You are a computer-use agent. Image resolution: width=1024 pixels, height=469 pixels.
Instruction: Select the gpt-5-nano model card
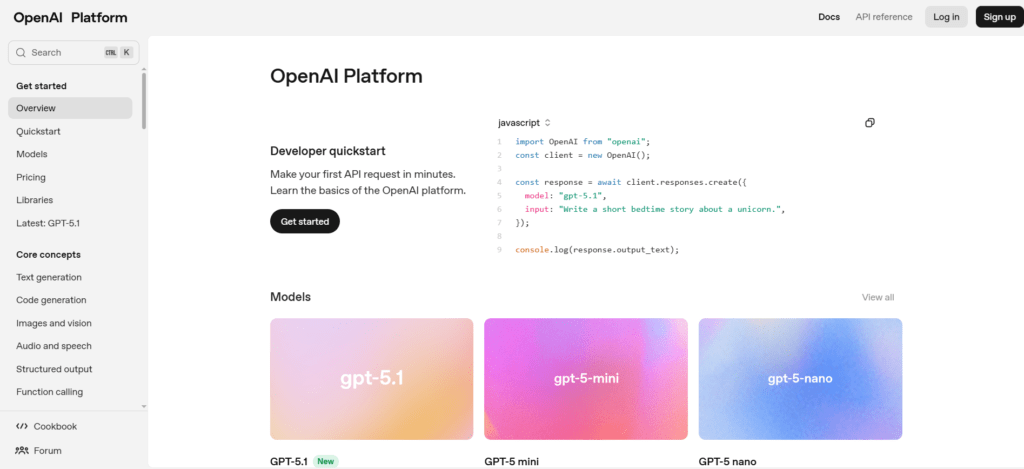tap(800, 379)
